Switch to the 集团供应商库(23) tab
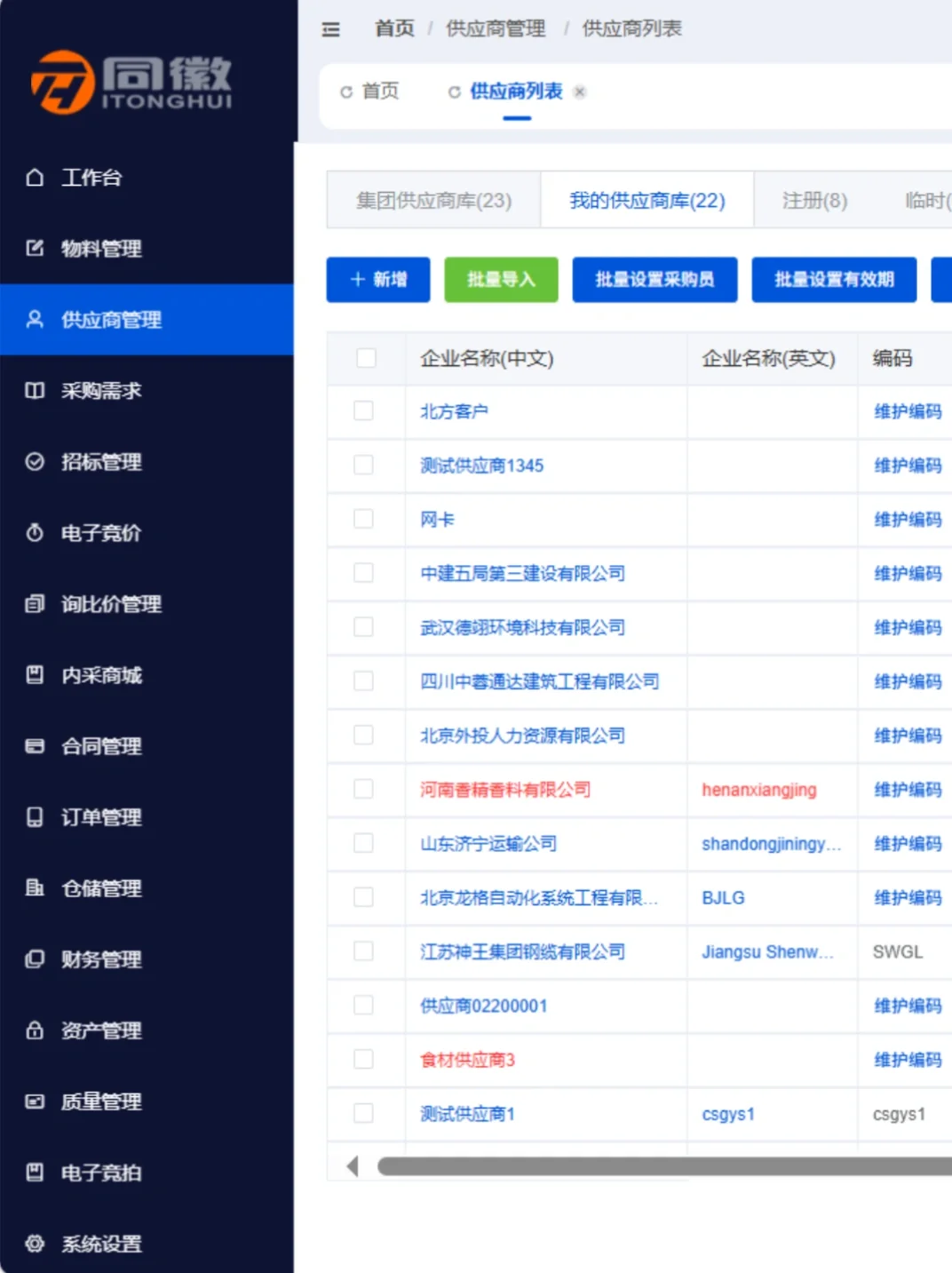Image resolution: width=952 pixels, height=1273 pixels. click(433, 200)
